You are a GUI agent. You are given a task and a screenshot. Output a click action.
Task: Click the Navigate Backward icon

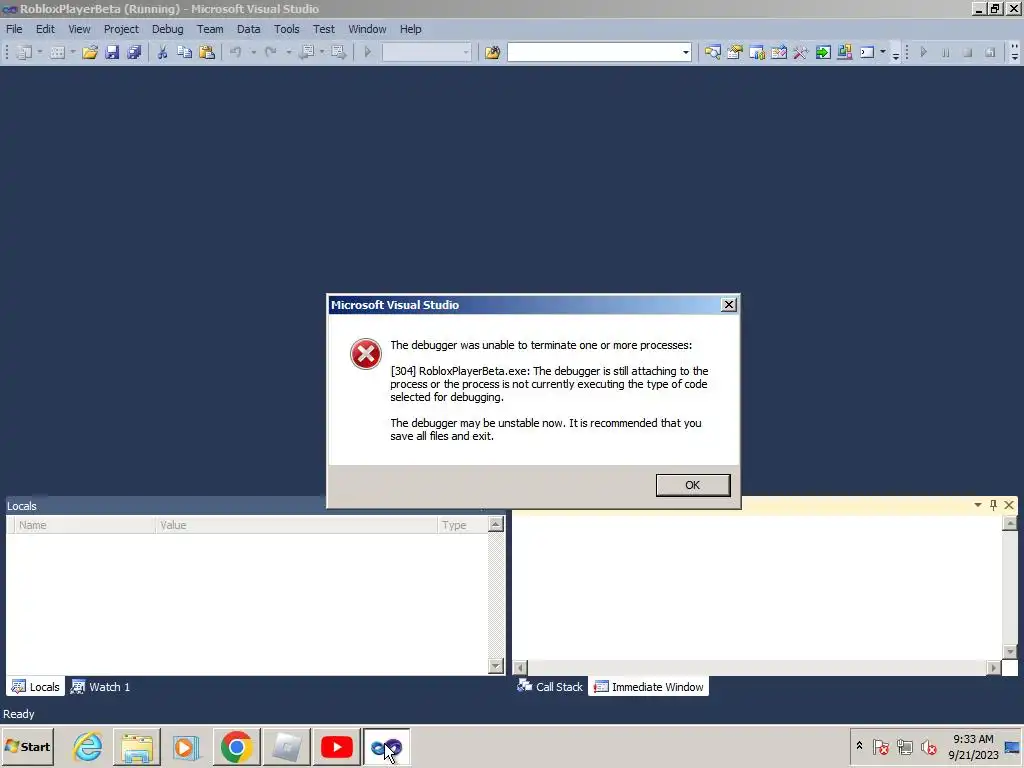pyautogui.click(x=306, y=52)
